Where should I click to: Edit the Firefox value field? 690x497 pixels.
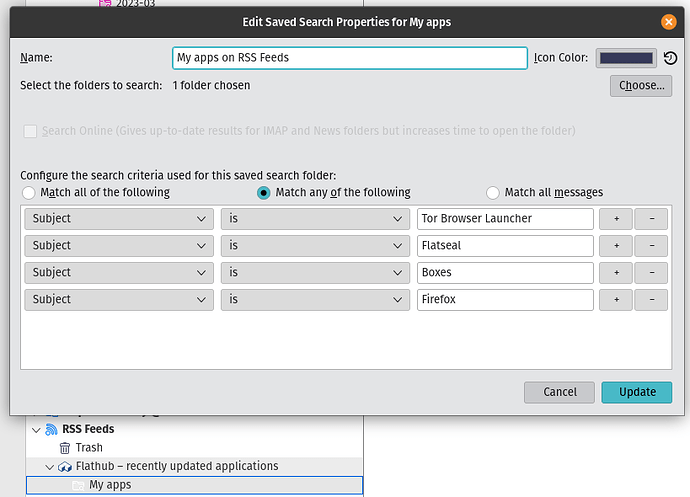(505, 300)
